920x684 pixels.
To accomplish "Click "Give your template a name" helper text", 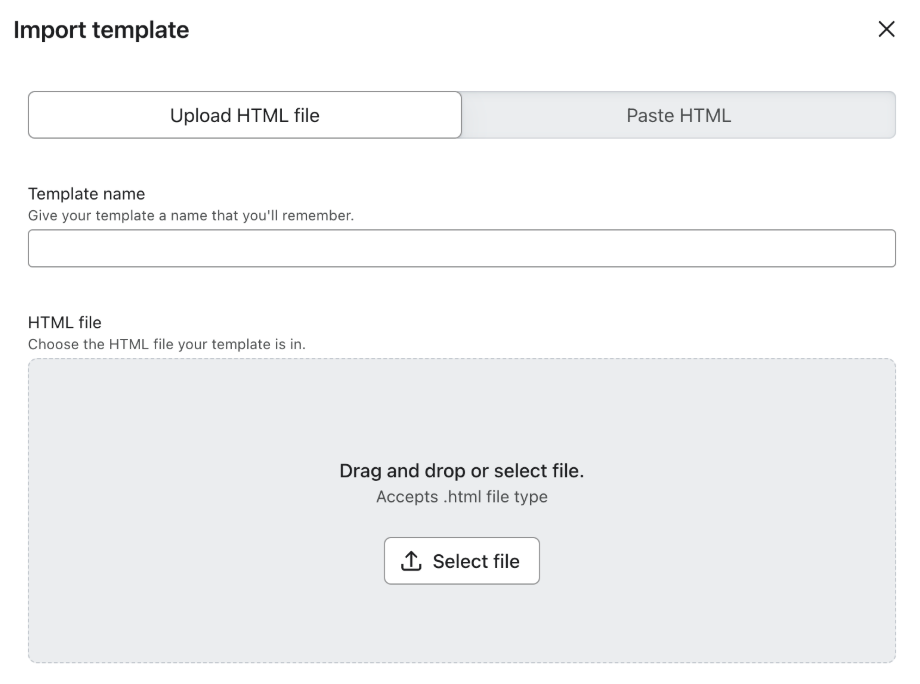I will 190,214.
